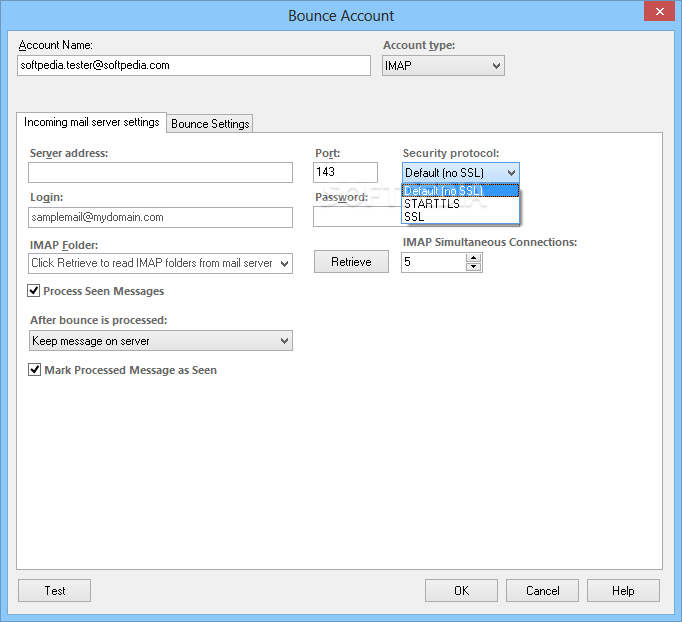Click the Test button
This screenshot has height=622, width=682.
pyautogui.click(x=54, y=591)
